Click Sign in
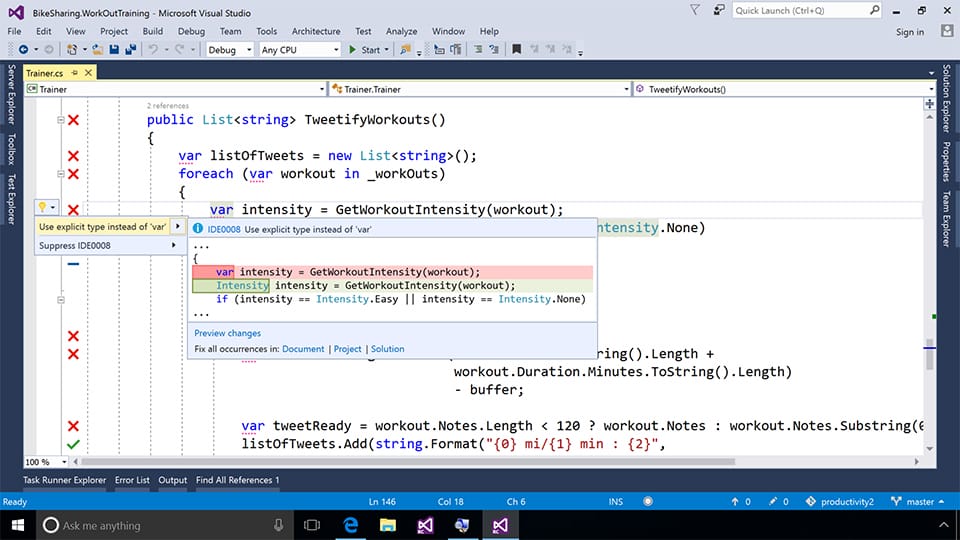960x540 pixels. pyautogui.click(x=910, y=32)
